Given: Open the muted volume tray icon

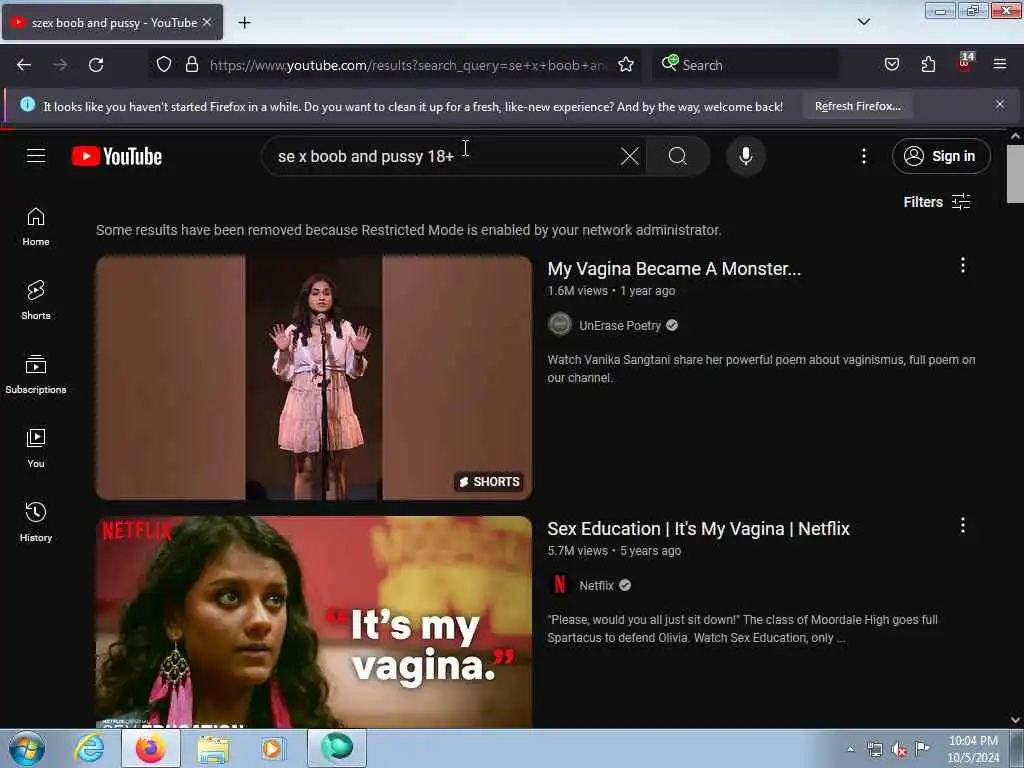Looking at the screenshot, I should [899, 750].
